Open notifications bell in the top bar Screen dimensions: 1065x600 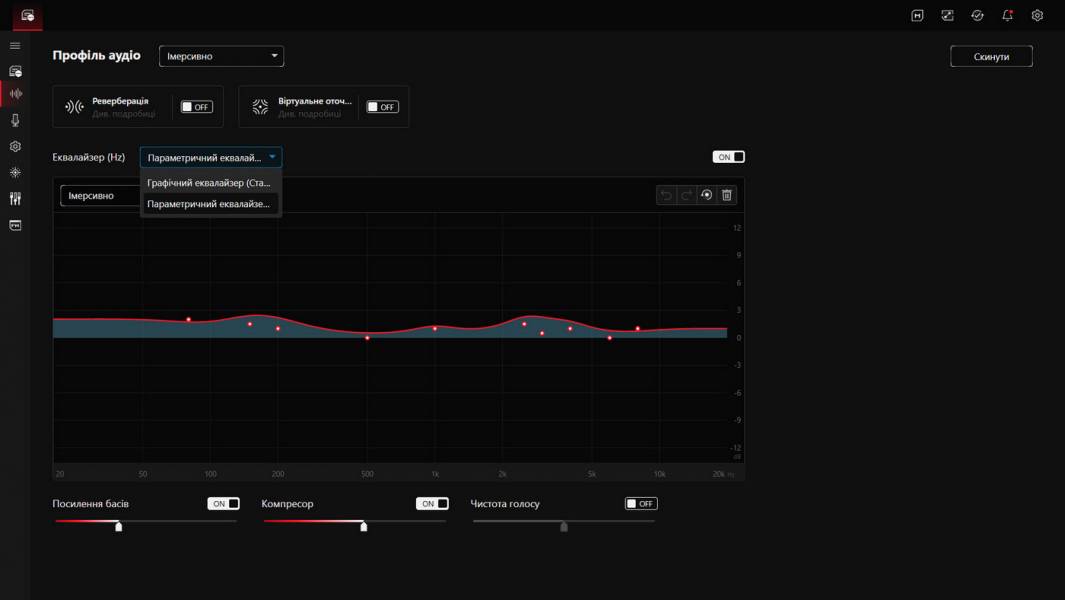1007,16
